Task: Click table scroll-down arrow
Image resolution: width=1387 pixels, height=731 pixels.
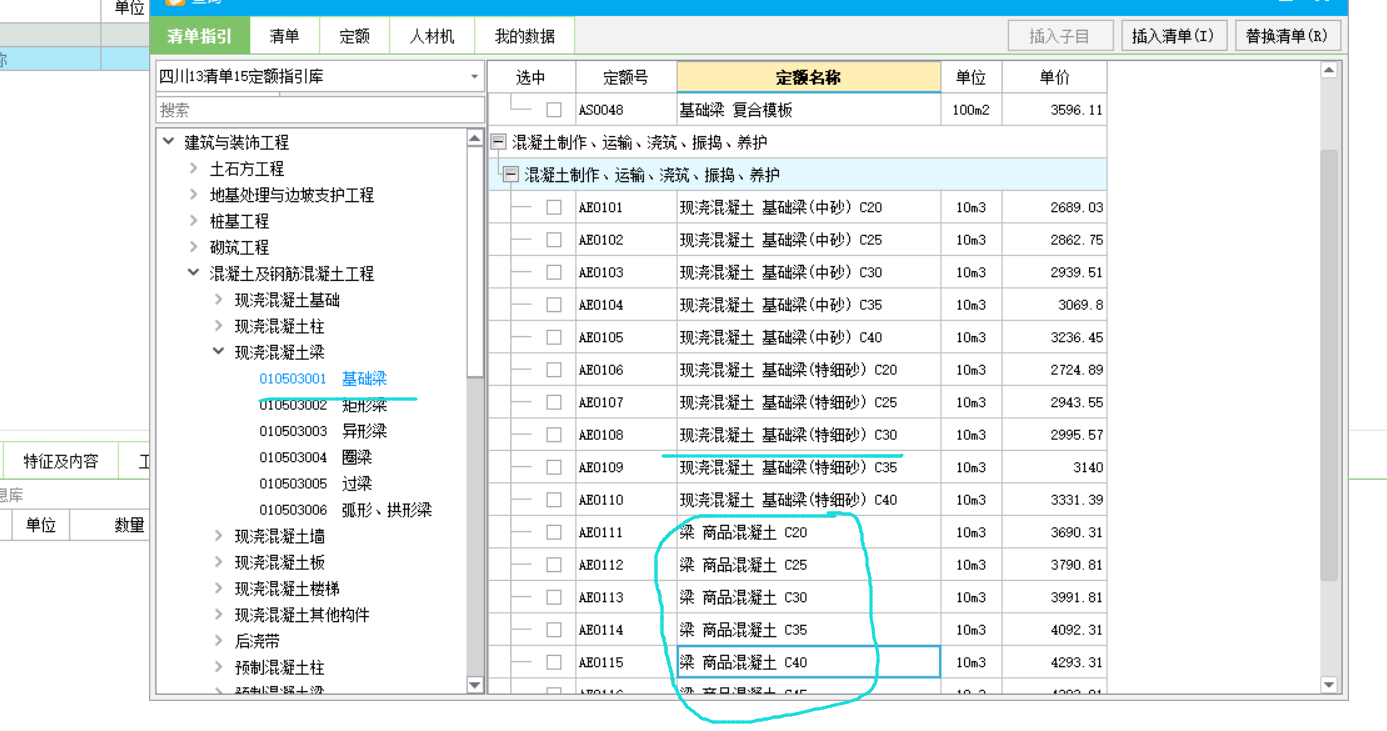Action: click(x=1329, y=685)
